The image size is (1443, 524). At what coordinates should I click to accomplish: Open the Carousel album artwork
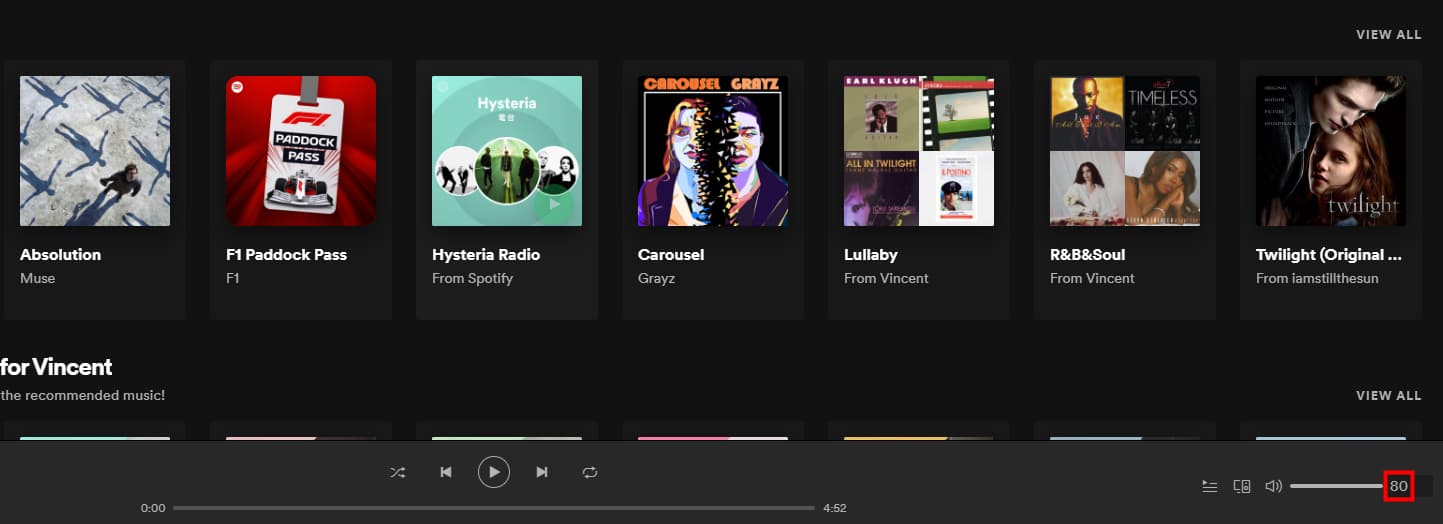[713, 151]
